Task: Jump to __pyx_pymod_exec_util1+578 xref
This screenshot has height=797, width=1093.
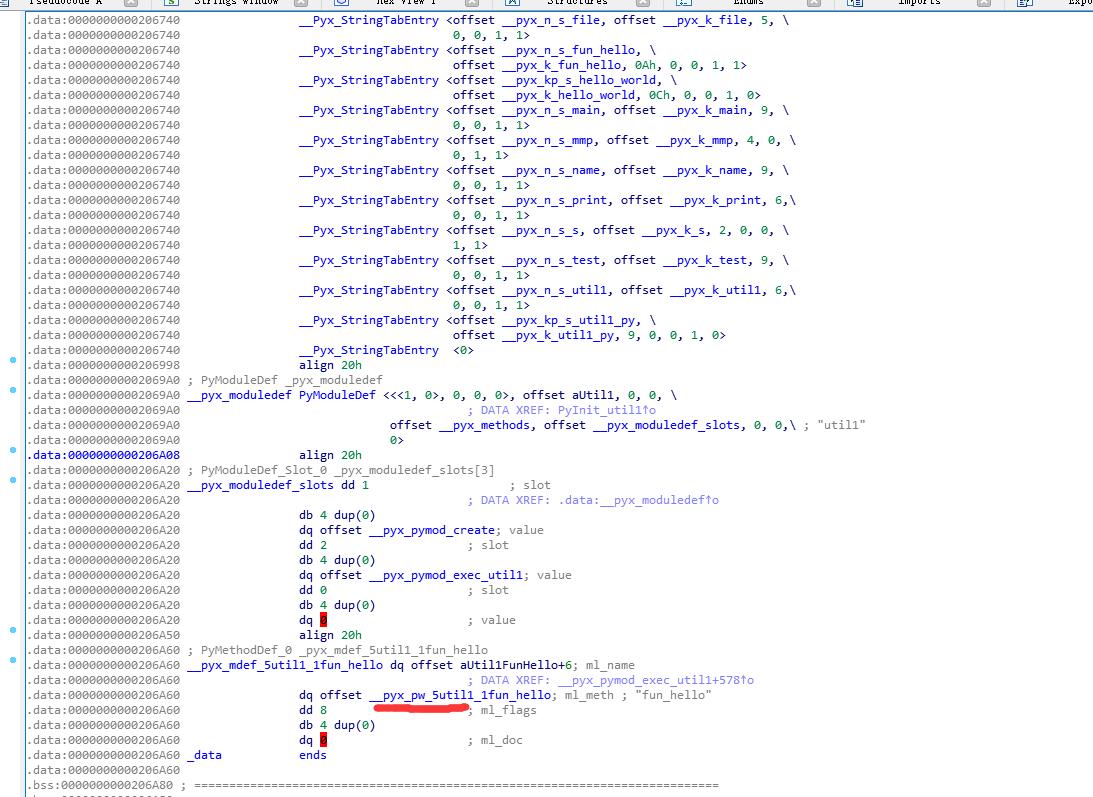Action: pyautogui.click(x=655, y=680)
